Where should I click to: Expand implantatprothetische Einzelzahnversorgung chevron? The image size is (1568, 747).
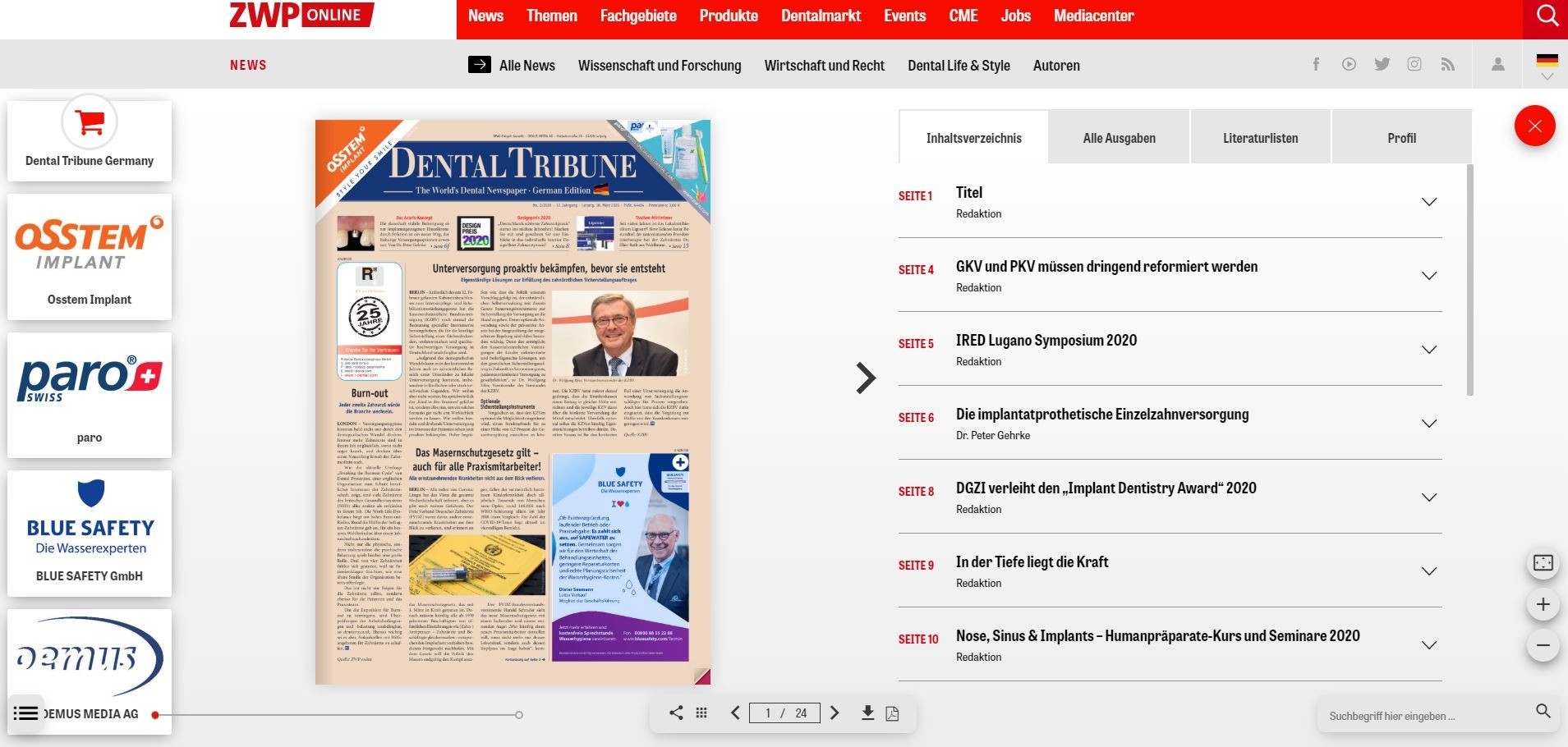click(1429, 423)
